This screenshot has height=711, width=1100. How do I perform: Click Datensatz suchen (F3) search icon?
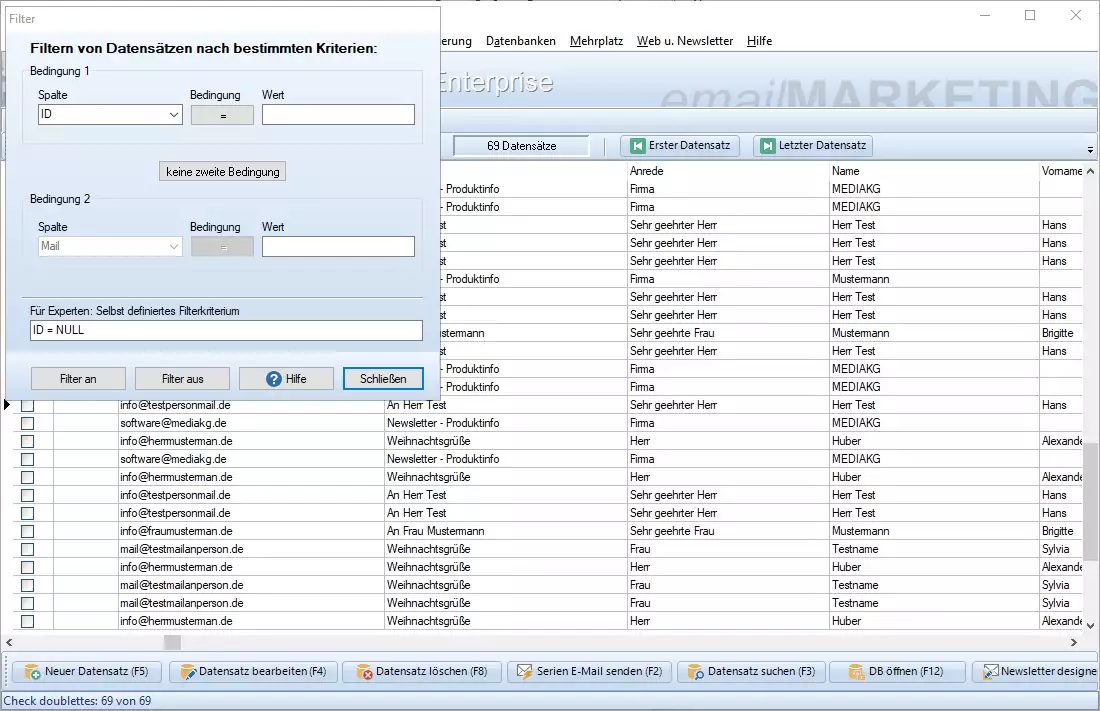[x=695, y=672]
